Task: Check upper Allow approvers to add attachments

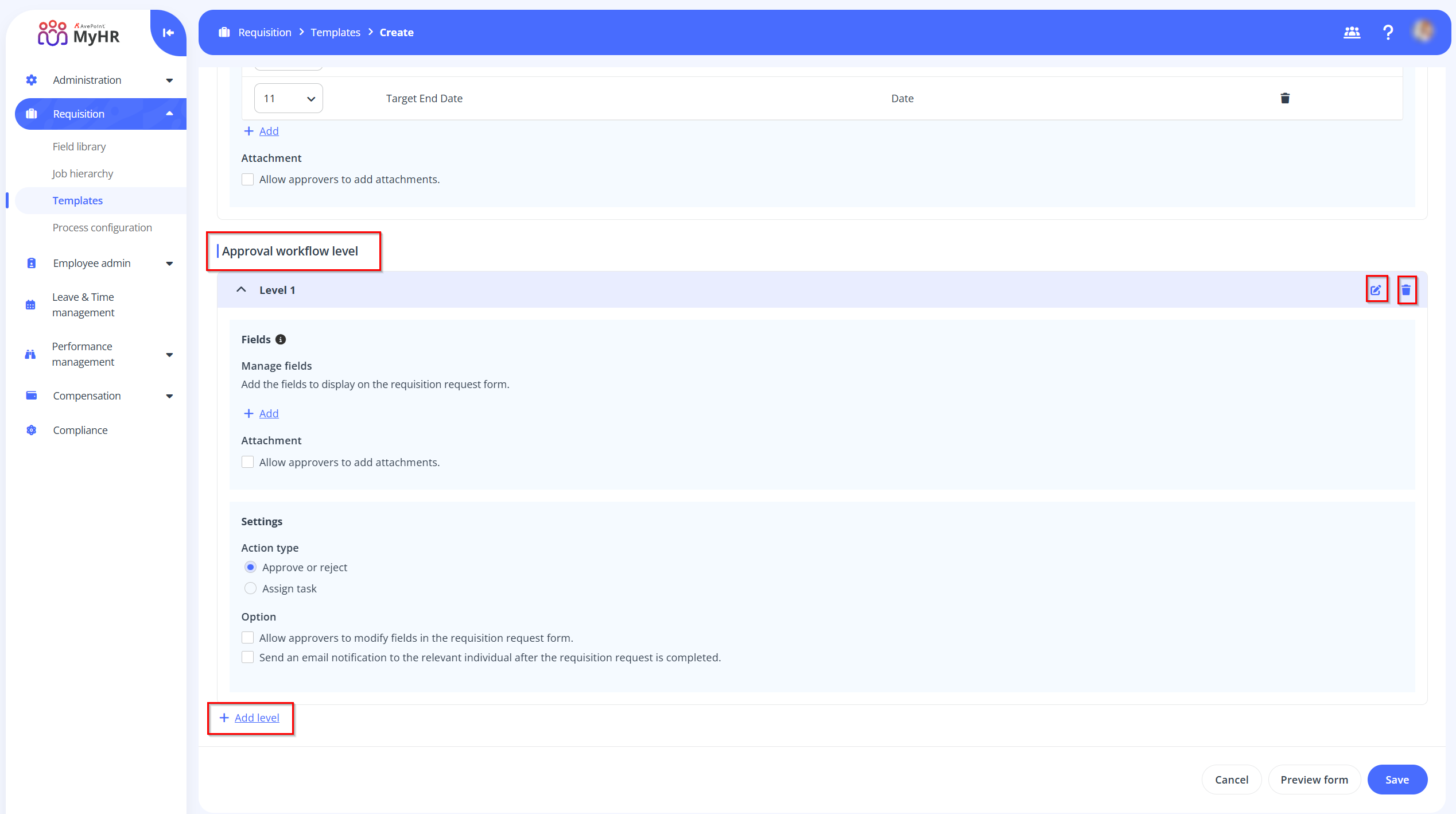Action: pos(247,179)
